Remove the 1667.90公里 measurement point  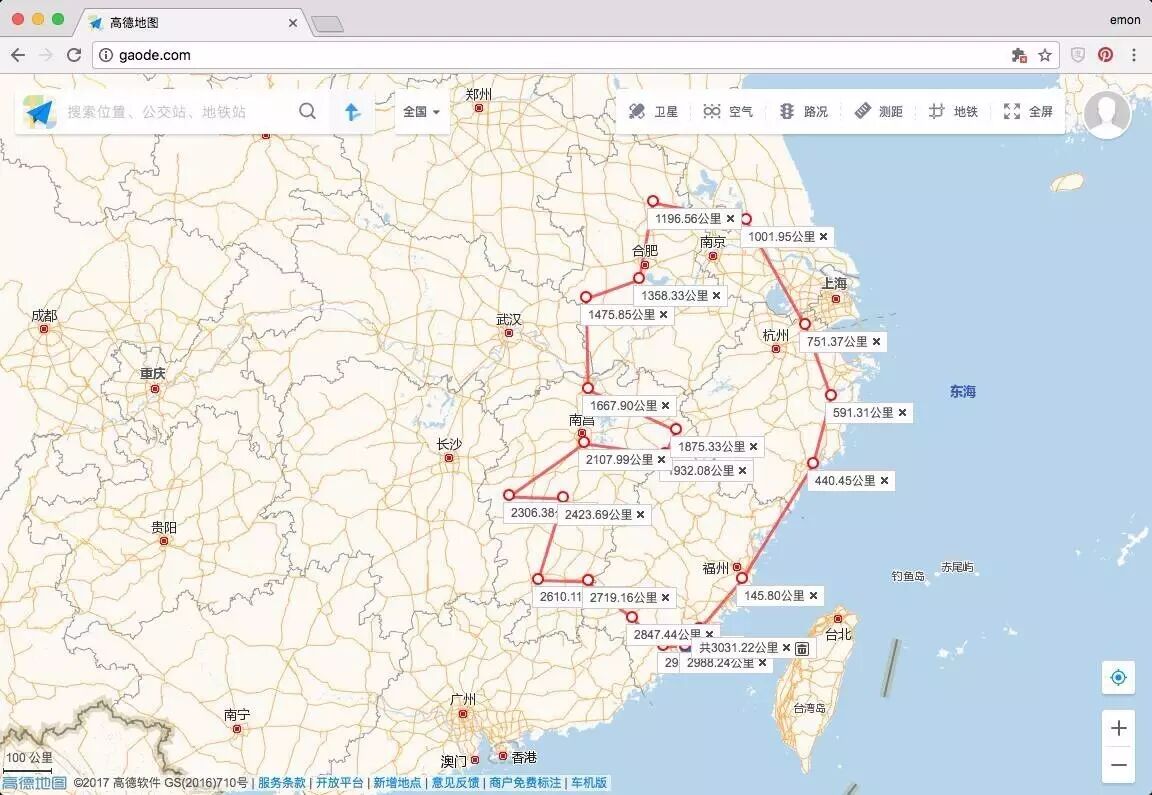[666, 406]
